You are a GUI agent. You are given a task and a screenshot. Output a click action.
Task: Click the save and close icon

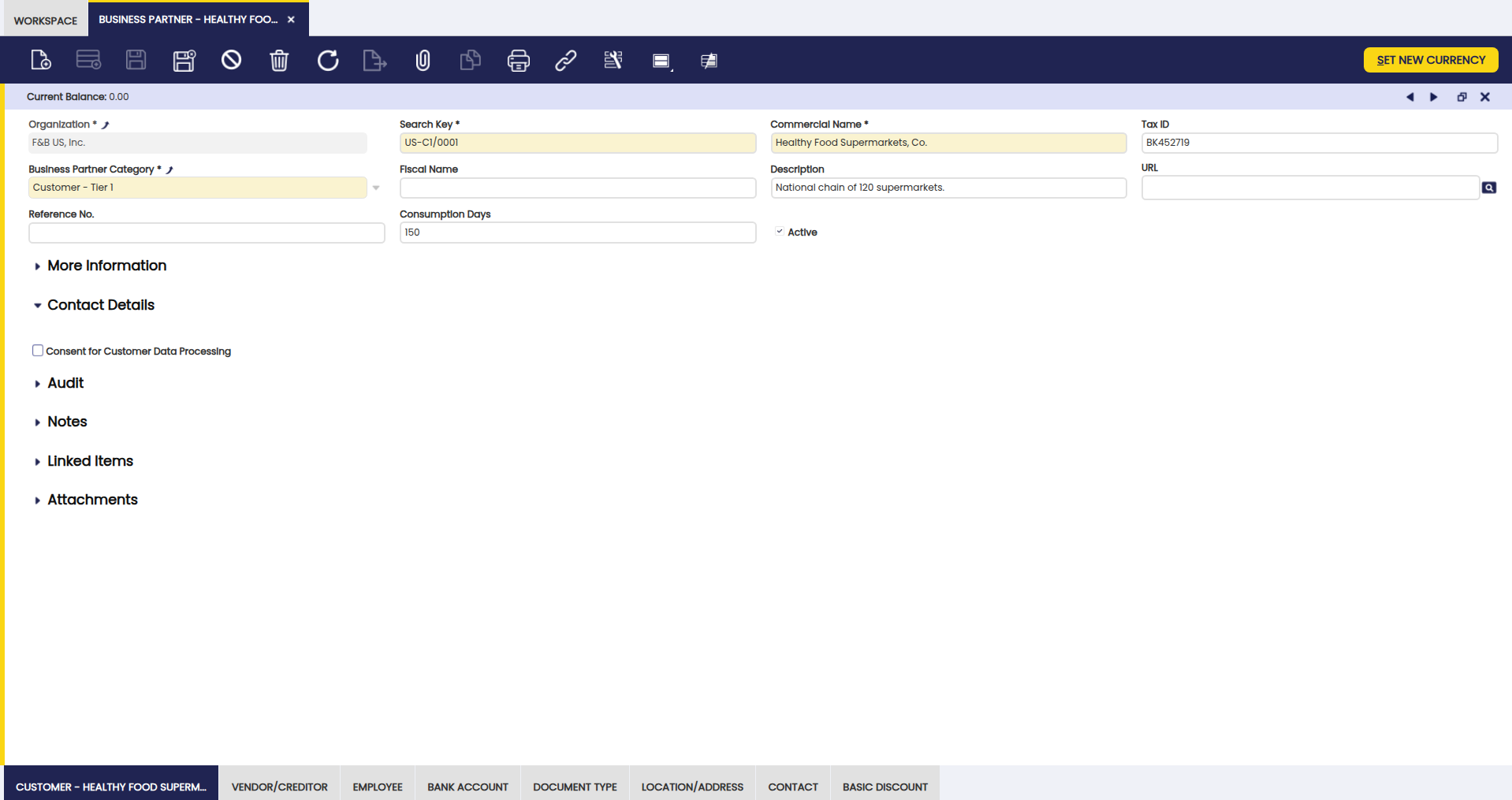coord(184,60)
